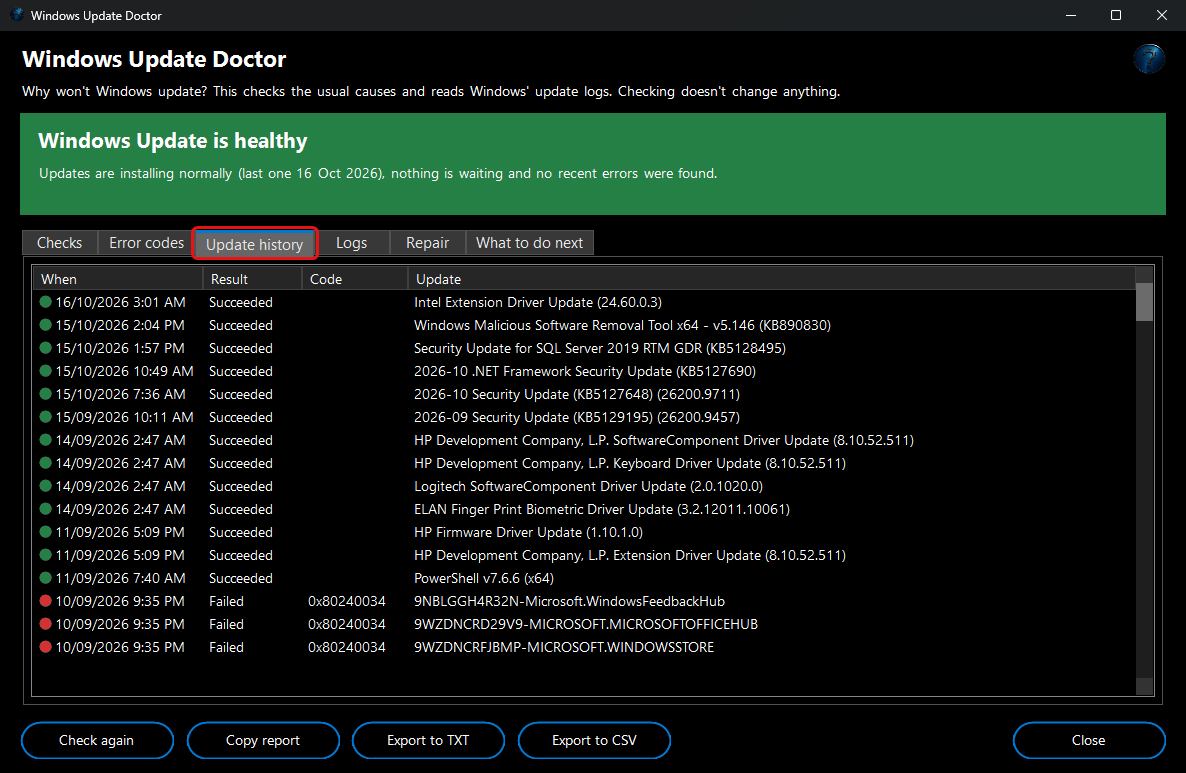
Task: Switch to the Logs tab
Action: click(x=352, y=243)
